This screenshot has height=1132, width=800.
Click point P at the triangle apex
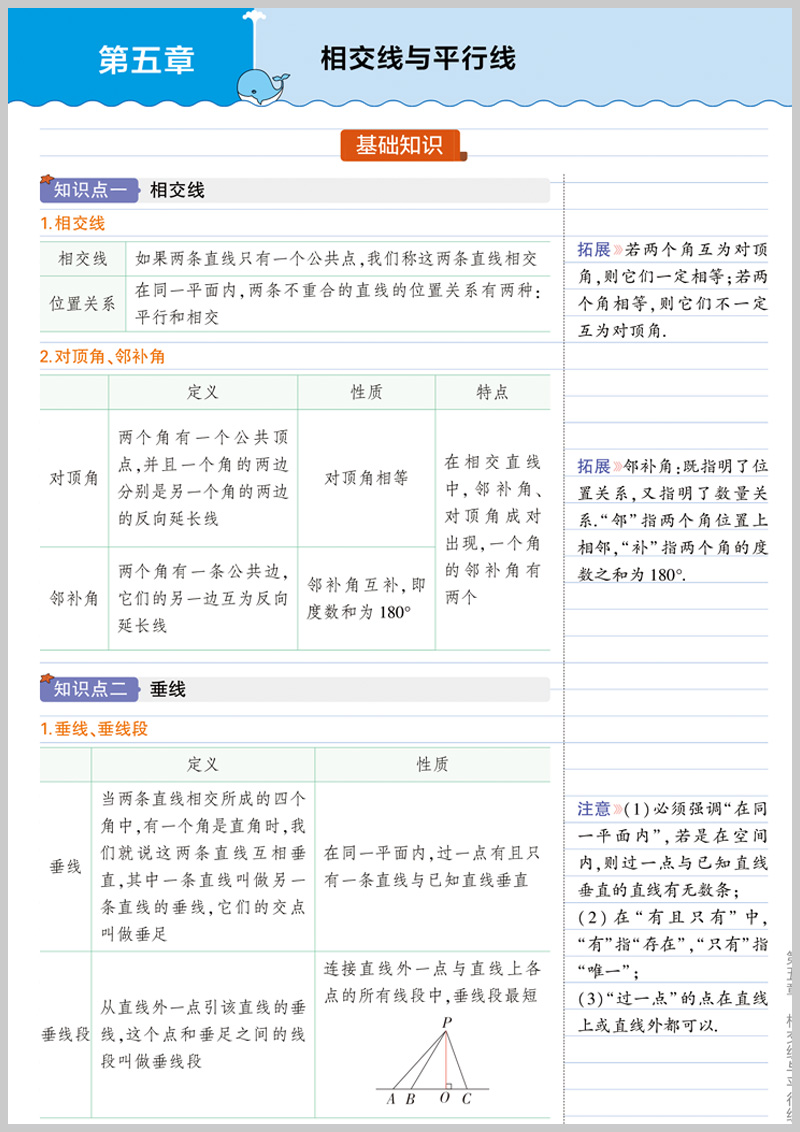(445, 1021)
